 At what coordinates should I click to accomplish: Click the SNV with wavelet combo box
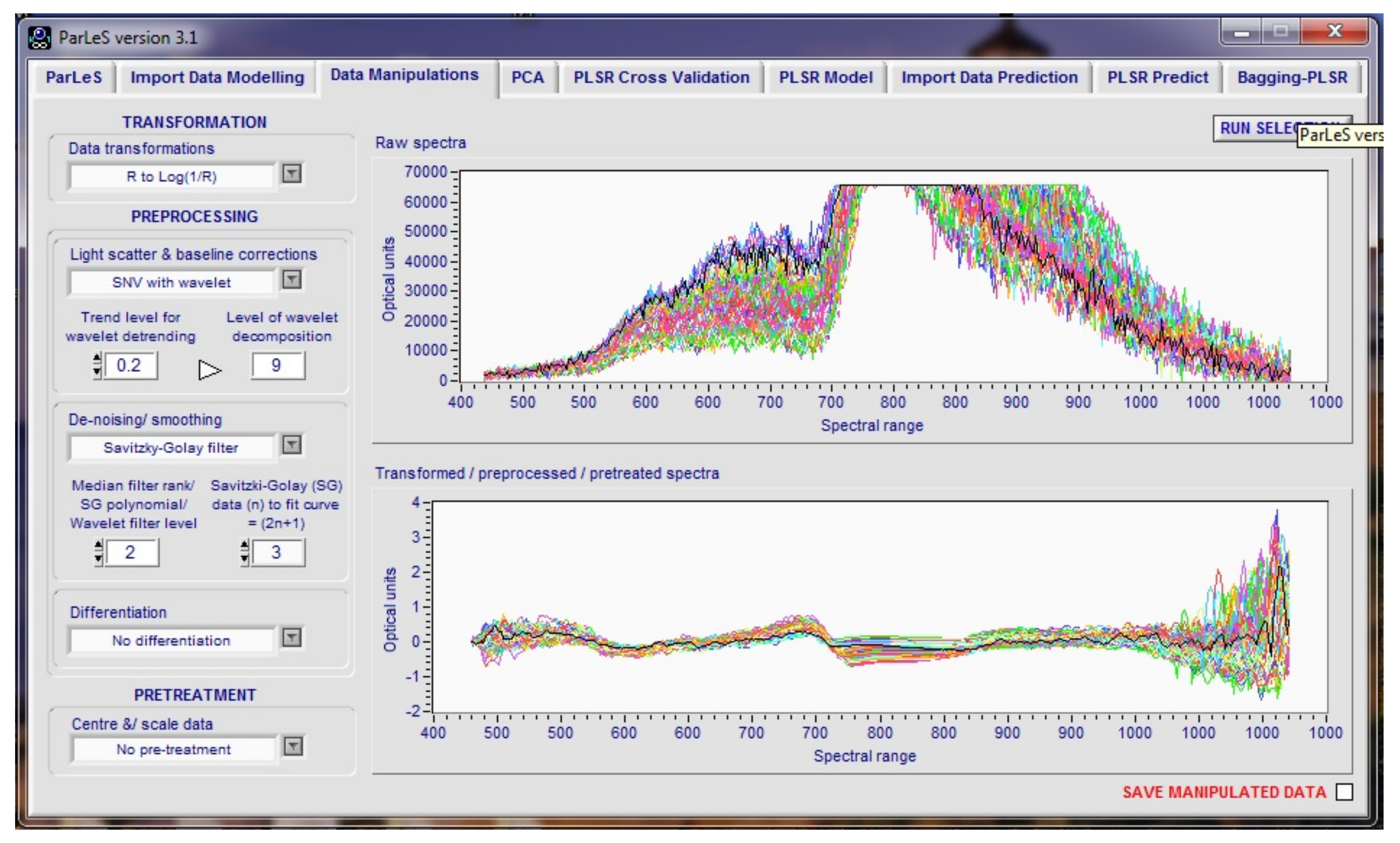click(x=171, y=282)
